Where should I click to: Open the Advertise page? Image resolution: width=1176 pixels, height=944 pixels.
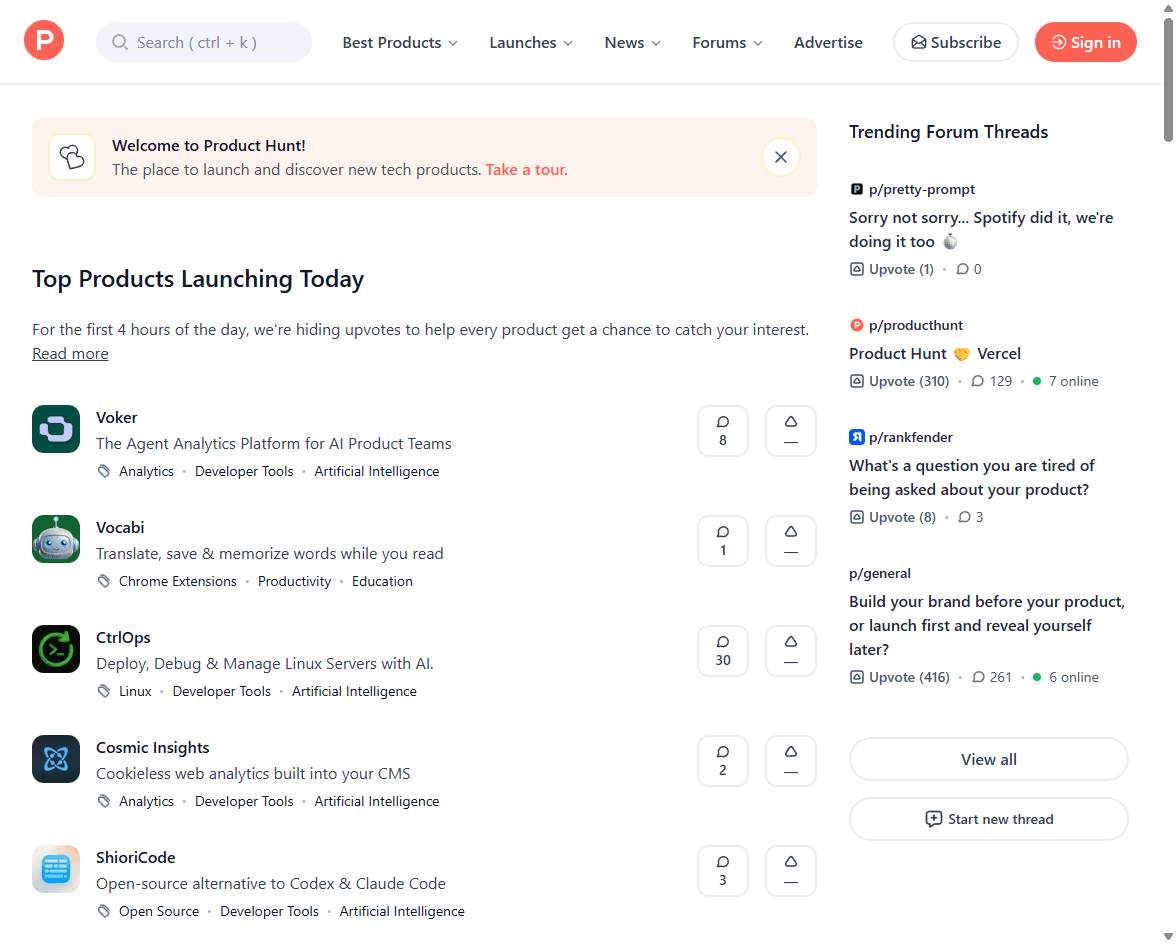[828, 43]
